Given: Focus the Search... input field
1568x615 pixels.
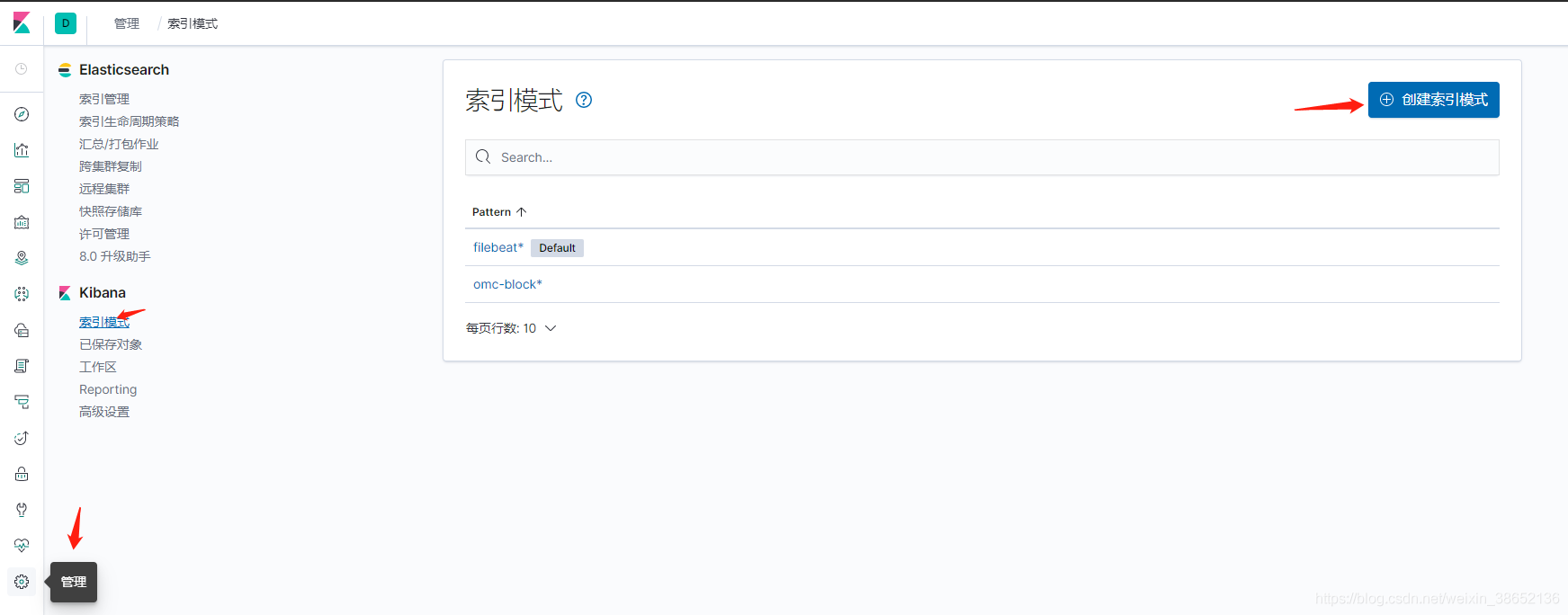Looking at the screenshot, I should point(981,157).
